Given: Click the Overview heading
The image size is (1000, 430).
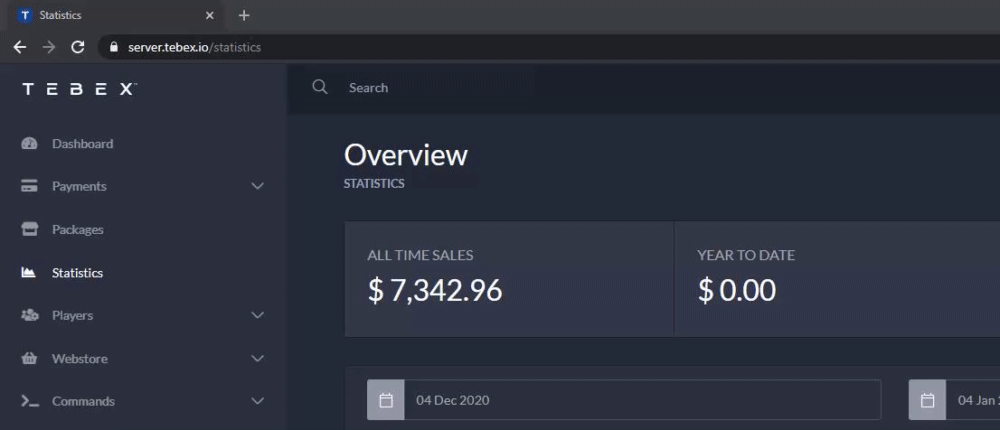Looking at the screenshot, I should (406, 156).
